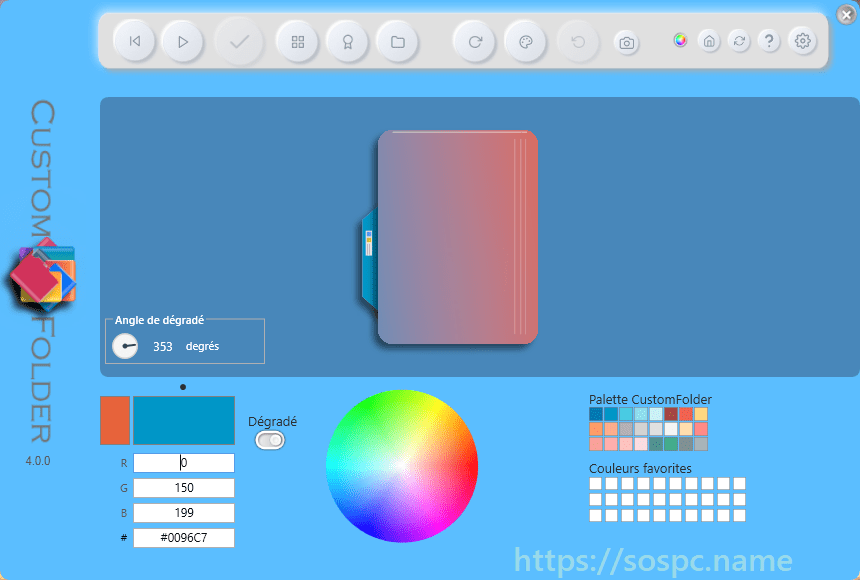
Task: Click the B value field showing 199
Action: pos(184,513)
